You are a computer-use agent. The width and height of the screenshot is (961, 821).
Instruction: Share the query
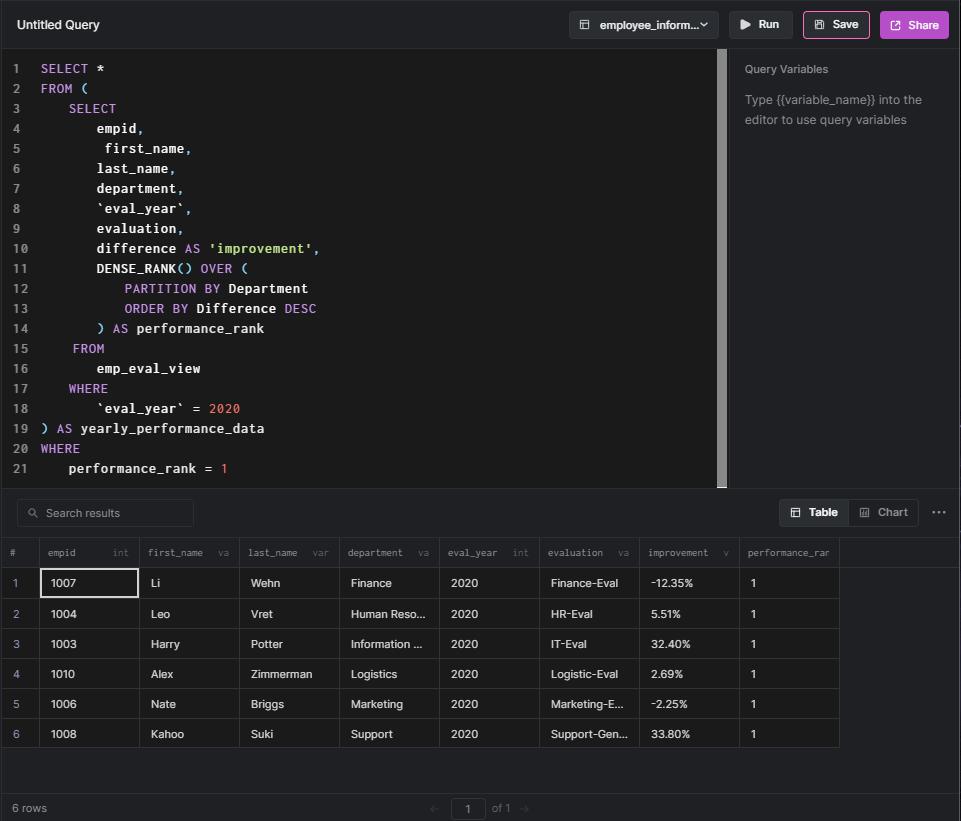click(914, 25)
